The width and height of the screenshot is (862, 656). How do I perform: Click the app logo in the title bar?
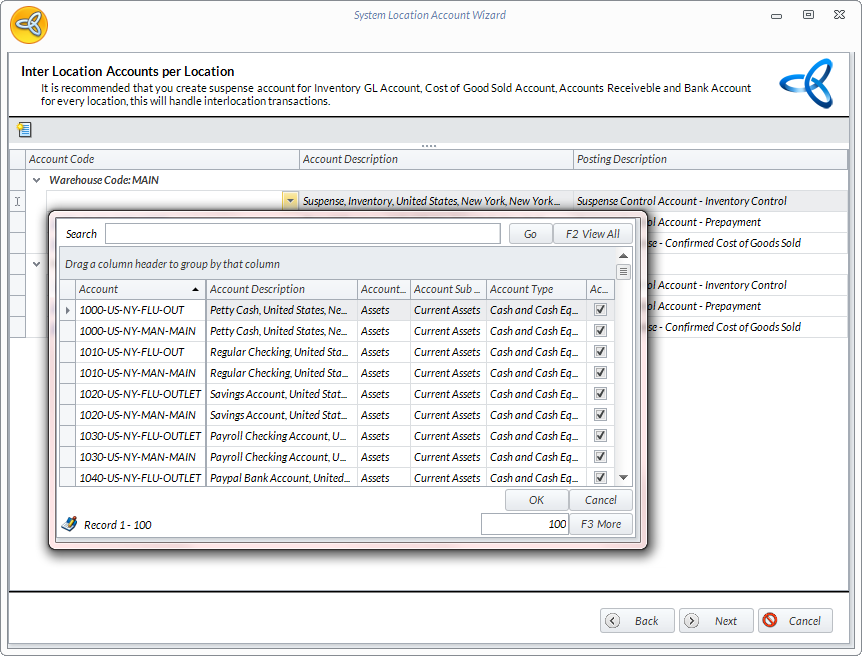[x=29, y=24]
